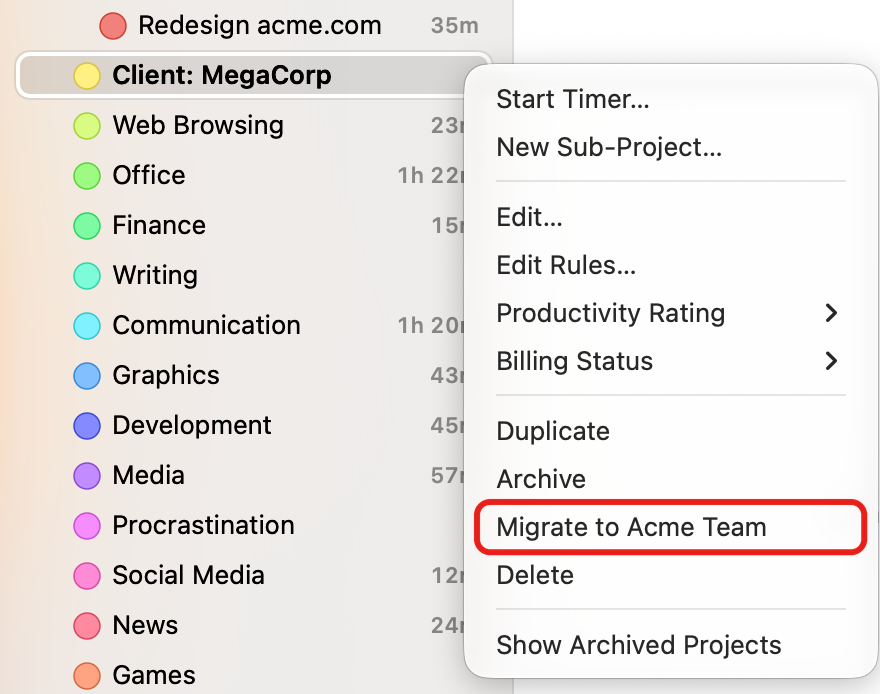Click the Writing project color dot

coord(87,275)
